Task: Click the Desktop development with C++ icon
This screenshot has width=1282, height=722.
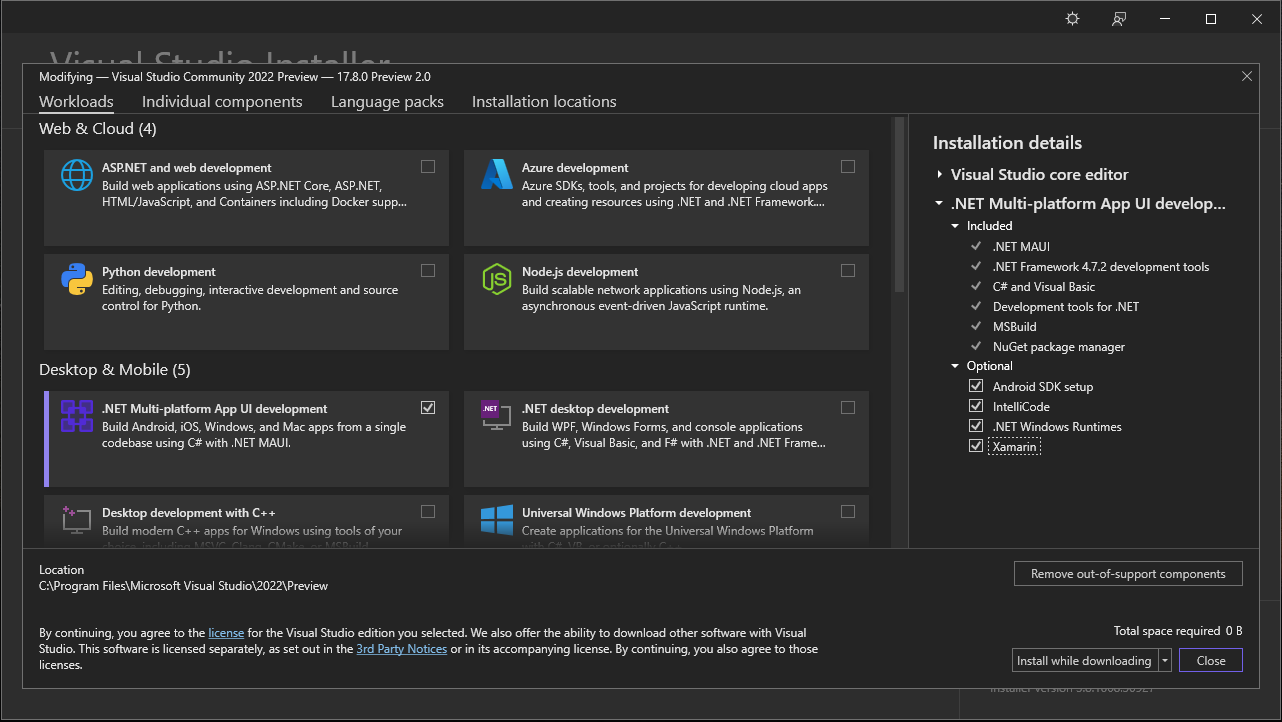Action: (x=77, y=520)
